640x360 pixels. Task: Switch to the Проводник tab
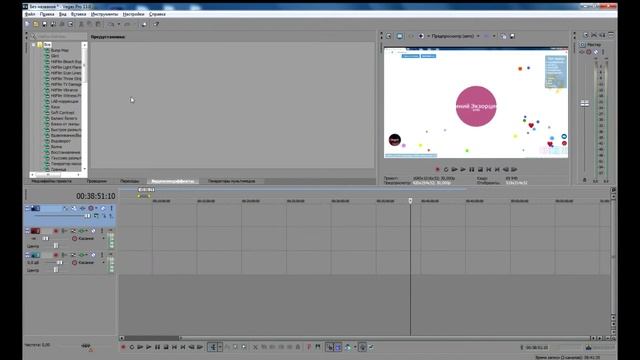(97, 181)
